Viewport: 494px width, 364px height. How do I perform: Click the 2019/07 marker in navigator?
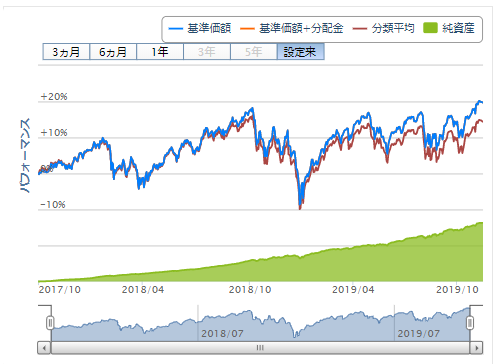[419, 333]
